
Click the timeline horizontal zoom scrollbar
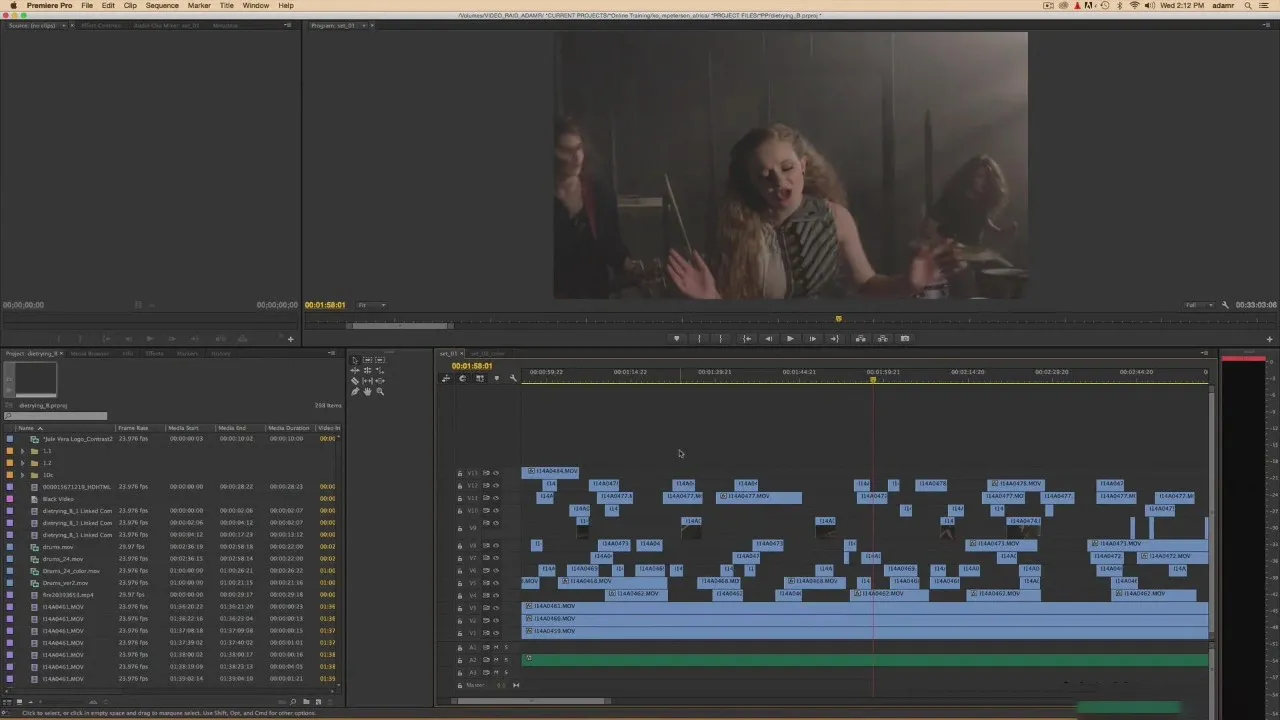click(x=533, y=701)
